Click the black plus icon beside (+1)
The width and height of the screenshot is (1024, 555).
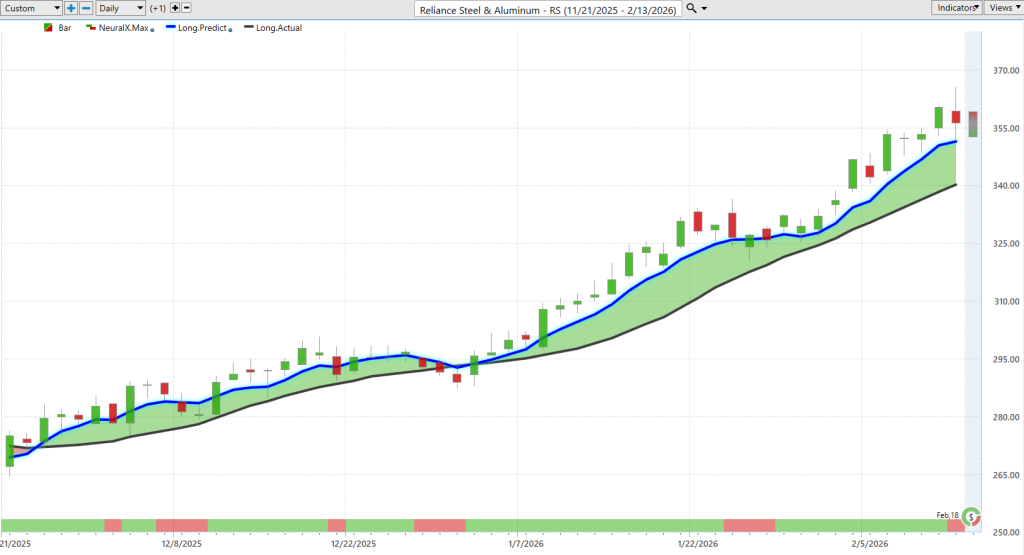(174, 8)
